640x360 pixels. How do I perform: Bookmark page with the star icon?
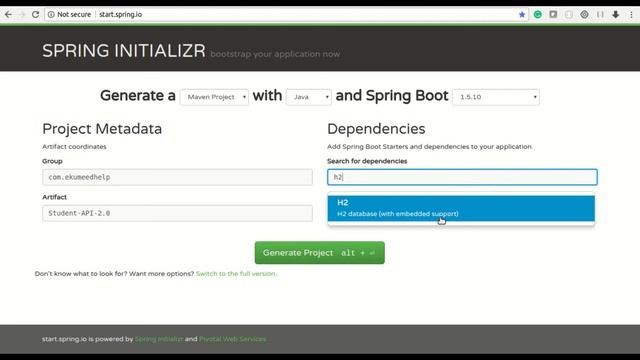tap(522, 14)
